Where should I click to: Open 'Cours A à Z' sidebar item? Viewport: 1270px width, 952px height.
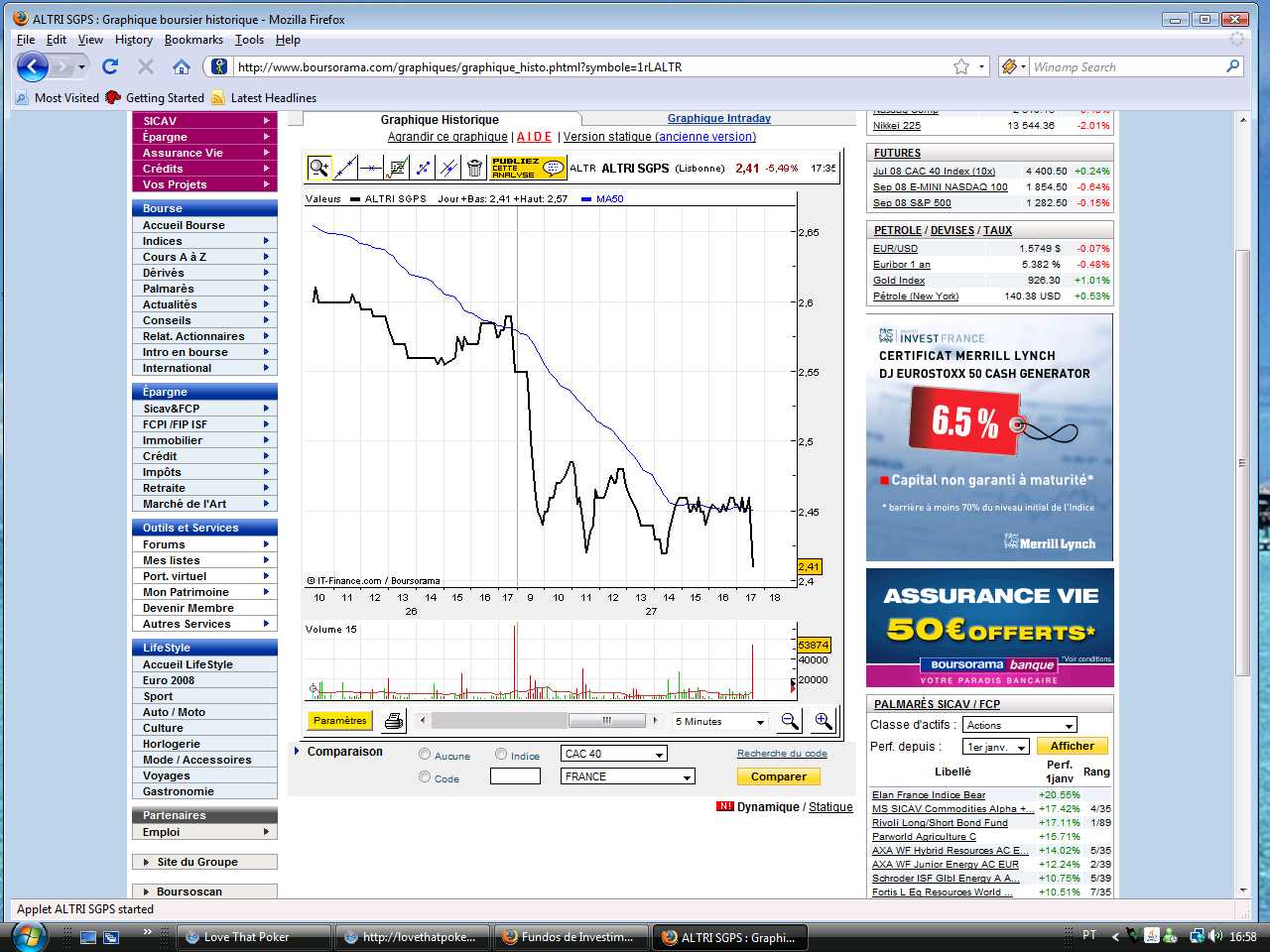[x=204, y=257]
